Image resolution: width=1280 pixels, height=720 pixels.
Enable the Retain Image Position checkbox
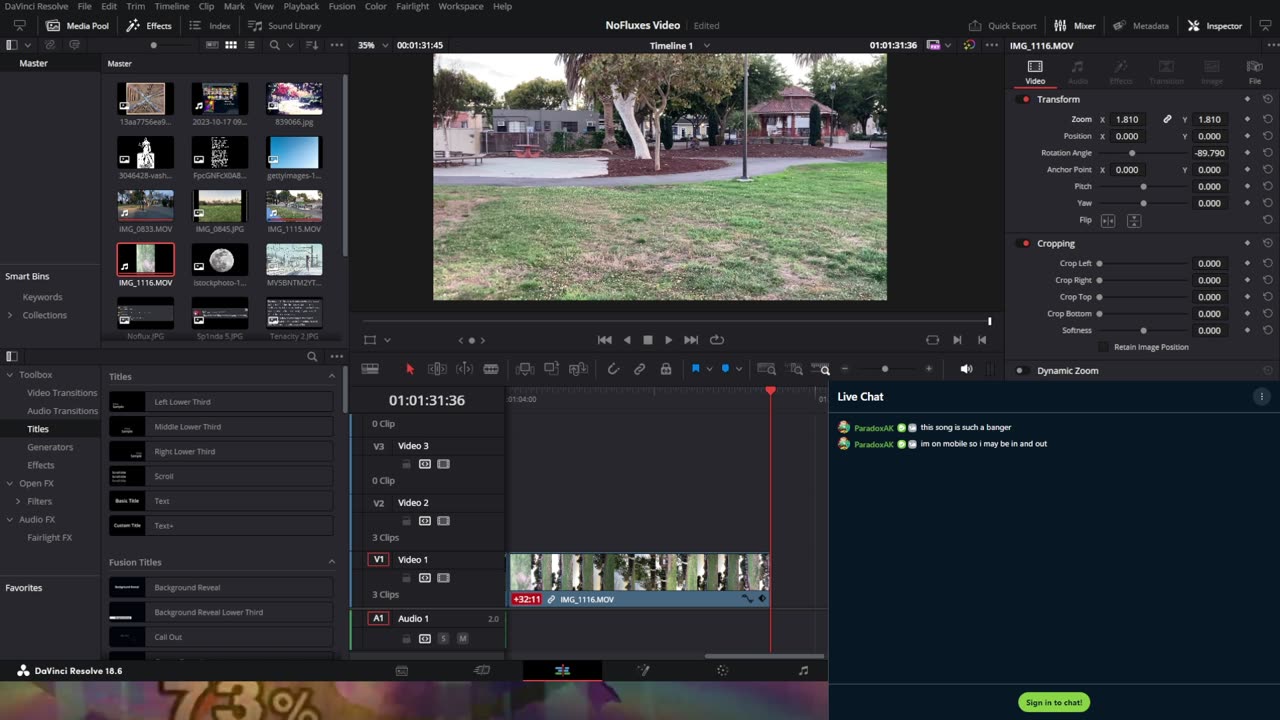pos(1104,347)
